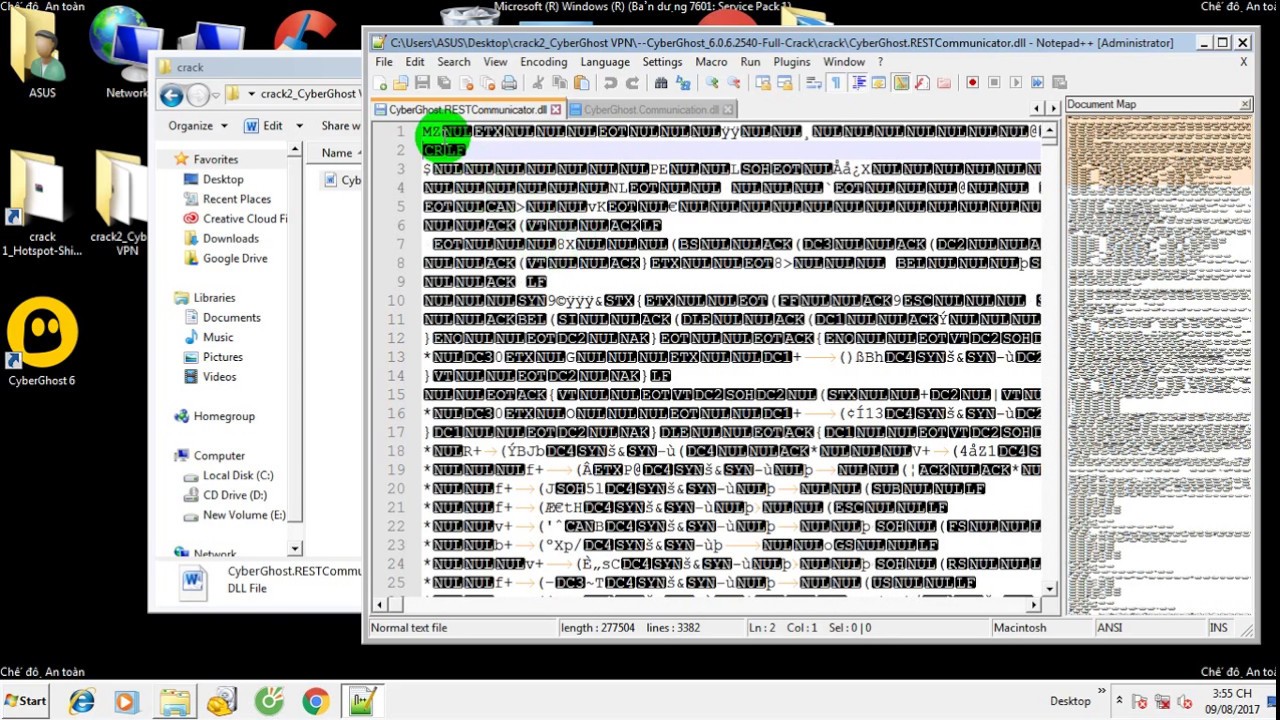Click the Save All toolbar icon
This screenshot has width=1280, height=720.
tap(443, 82)
